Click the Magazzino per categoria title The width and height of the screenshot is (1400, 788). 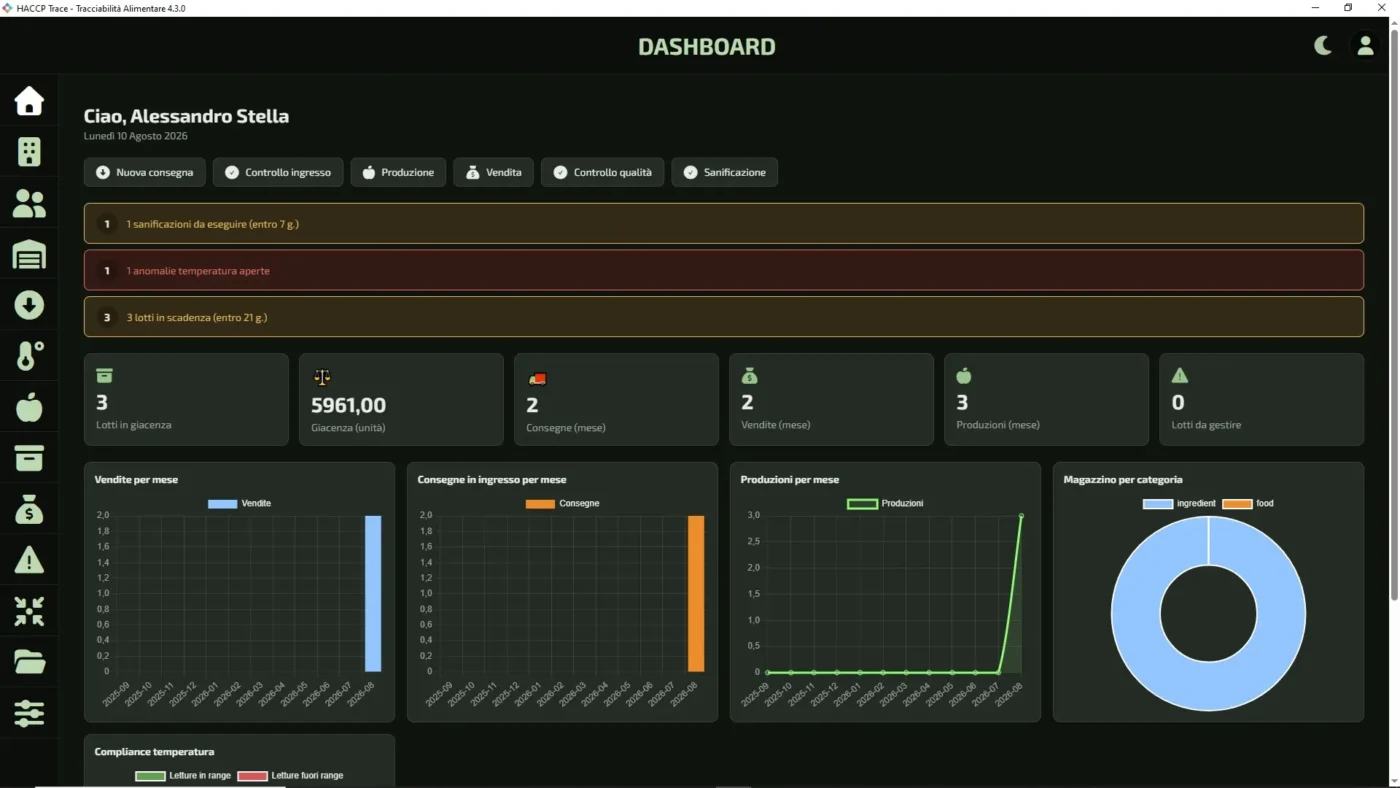[x=1123, y=480]
